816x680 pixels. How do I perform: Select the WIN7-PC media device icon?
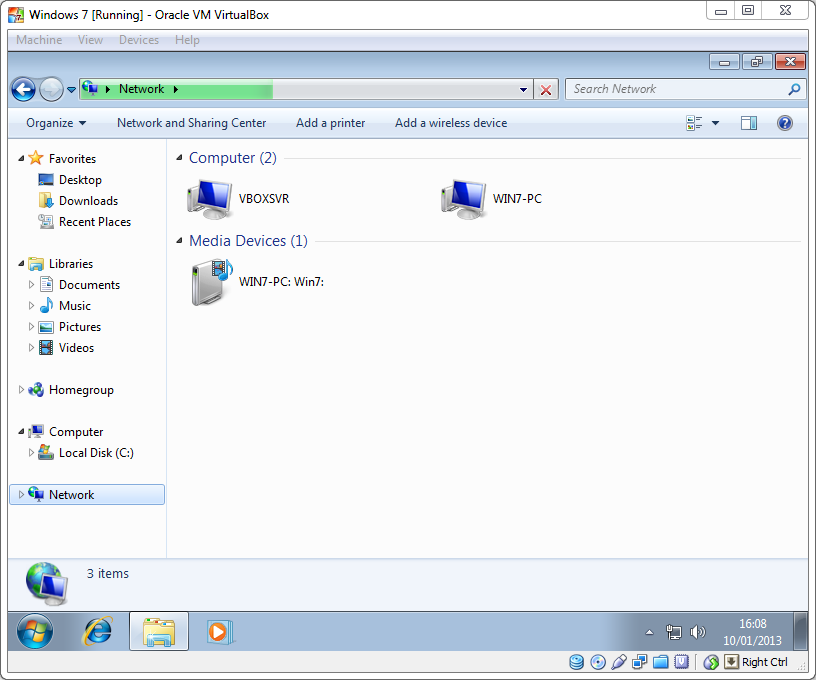pos(211,282)
